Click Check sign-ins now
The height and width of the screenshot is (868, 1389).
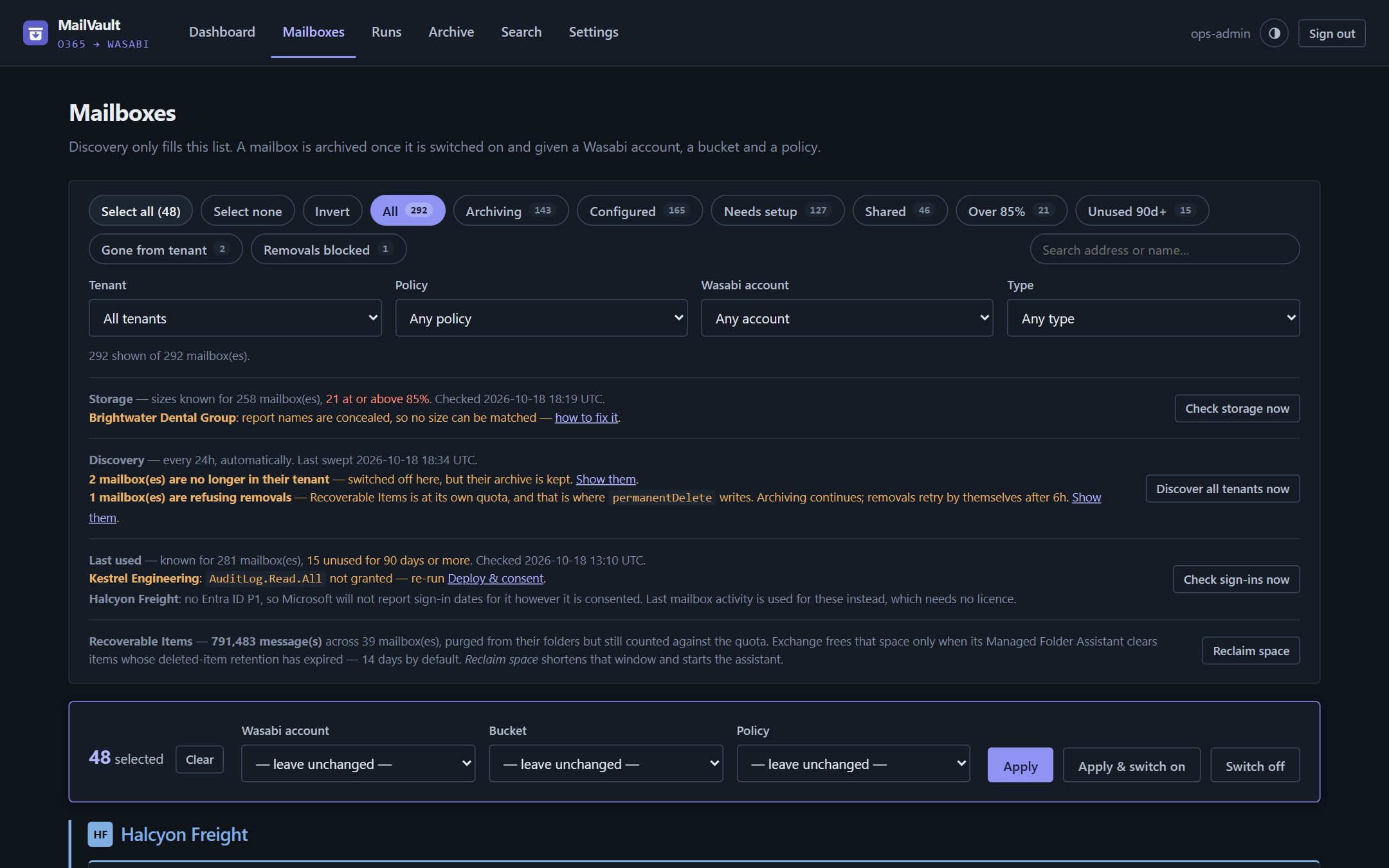[x=1236, y=579]
